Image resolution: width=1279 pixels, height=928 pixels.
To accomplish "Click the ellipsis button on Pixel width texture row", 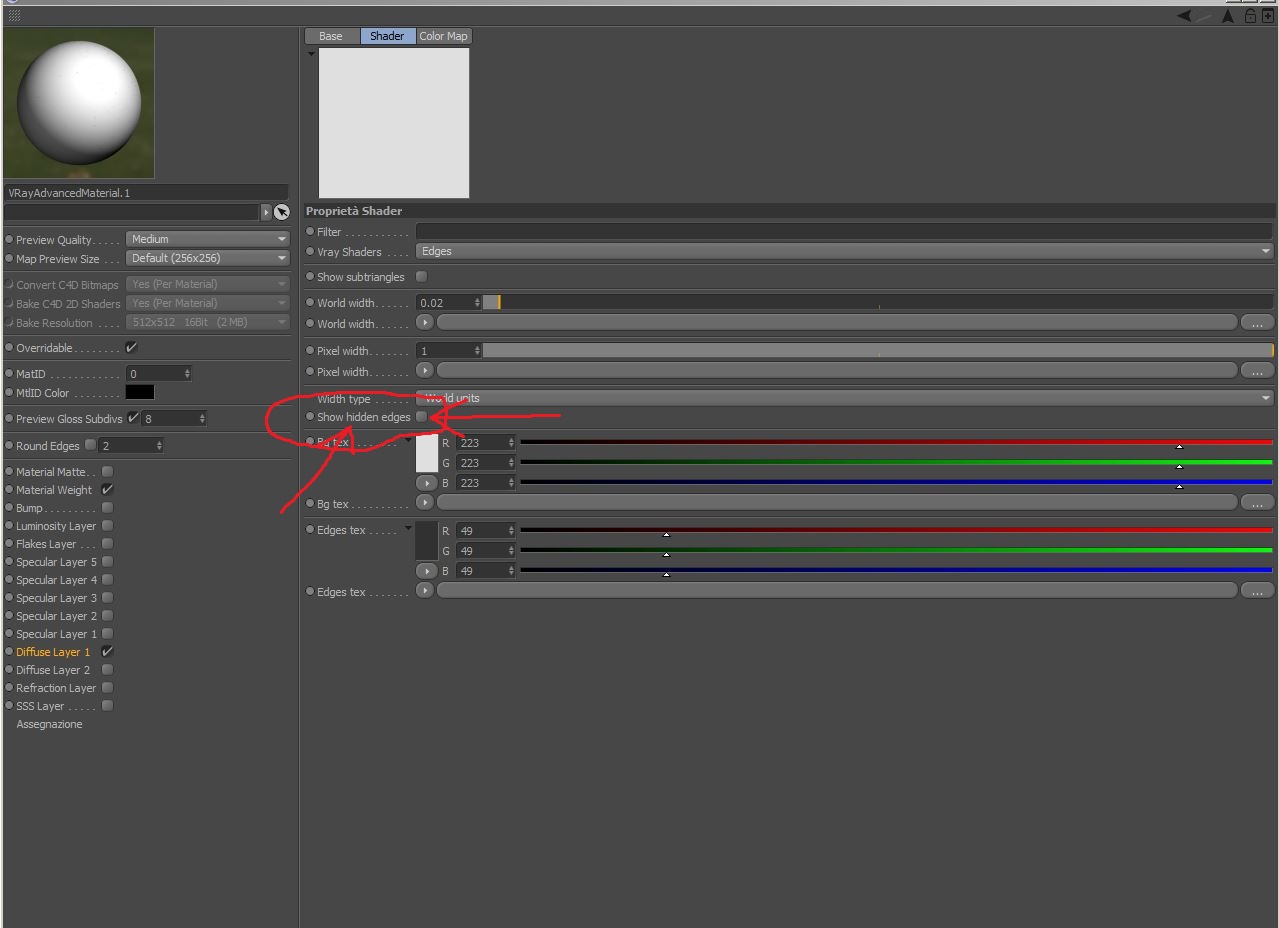I will pos(1257,370).
